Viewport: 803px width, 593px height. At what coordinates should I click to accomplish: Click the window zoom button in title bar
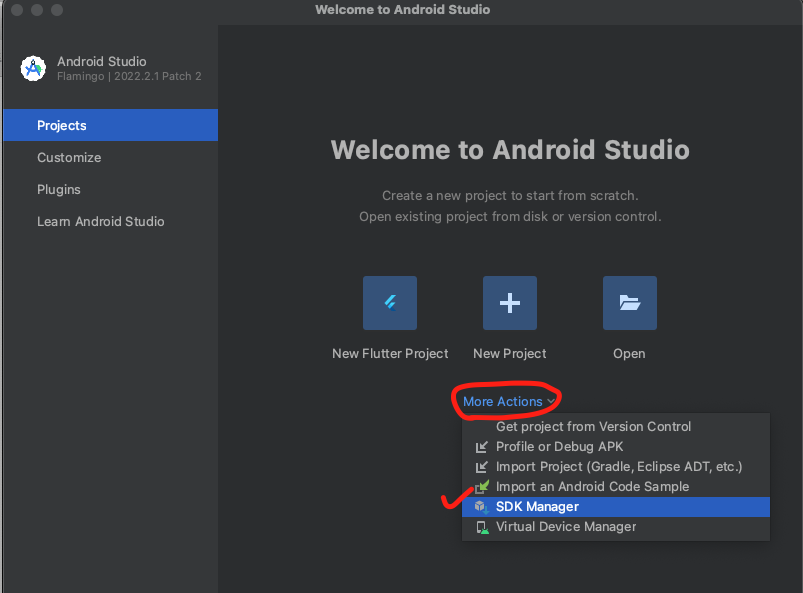point(57,10)
